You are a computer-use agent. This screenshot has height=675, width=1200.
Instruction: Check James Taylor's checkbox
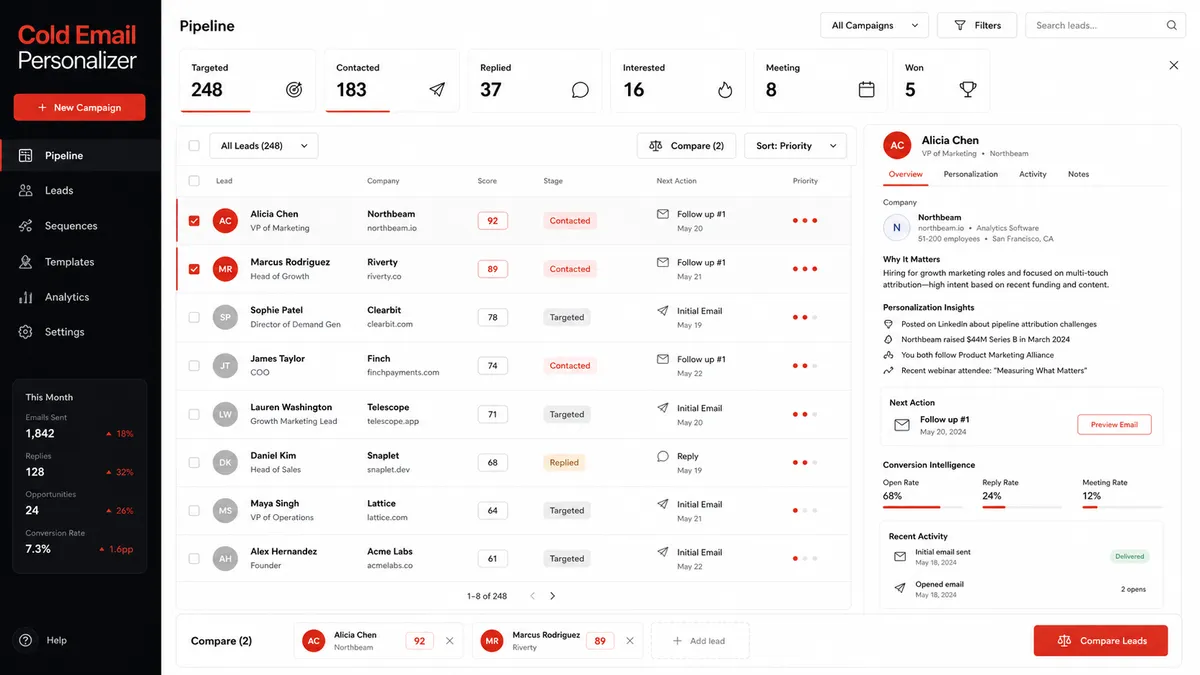194,366
